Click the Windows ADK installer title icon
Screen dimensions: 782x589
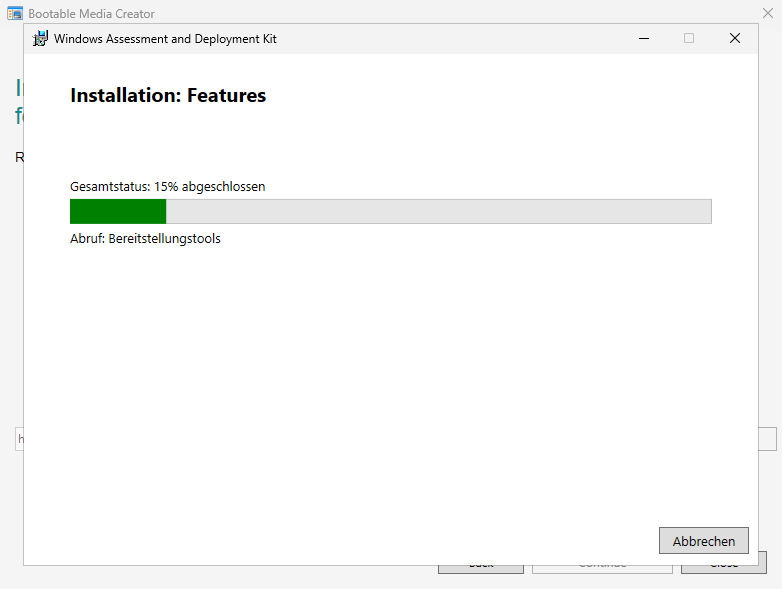pos(40,38)
